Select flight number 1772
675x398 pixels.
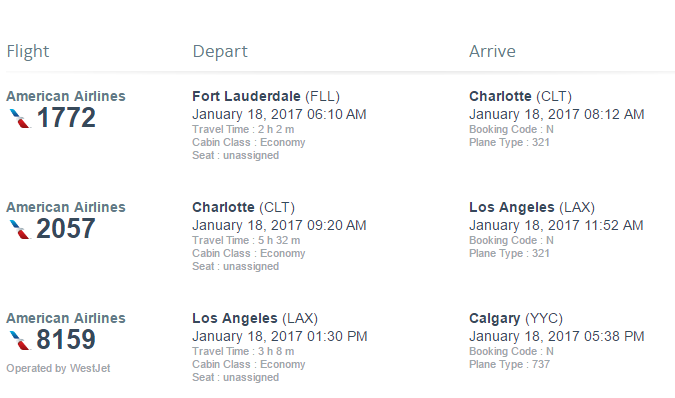click(x=66, y=117)
